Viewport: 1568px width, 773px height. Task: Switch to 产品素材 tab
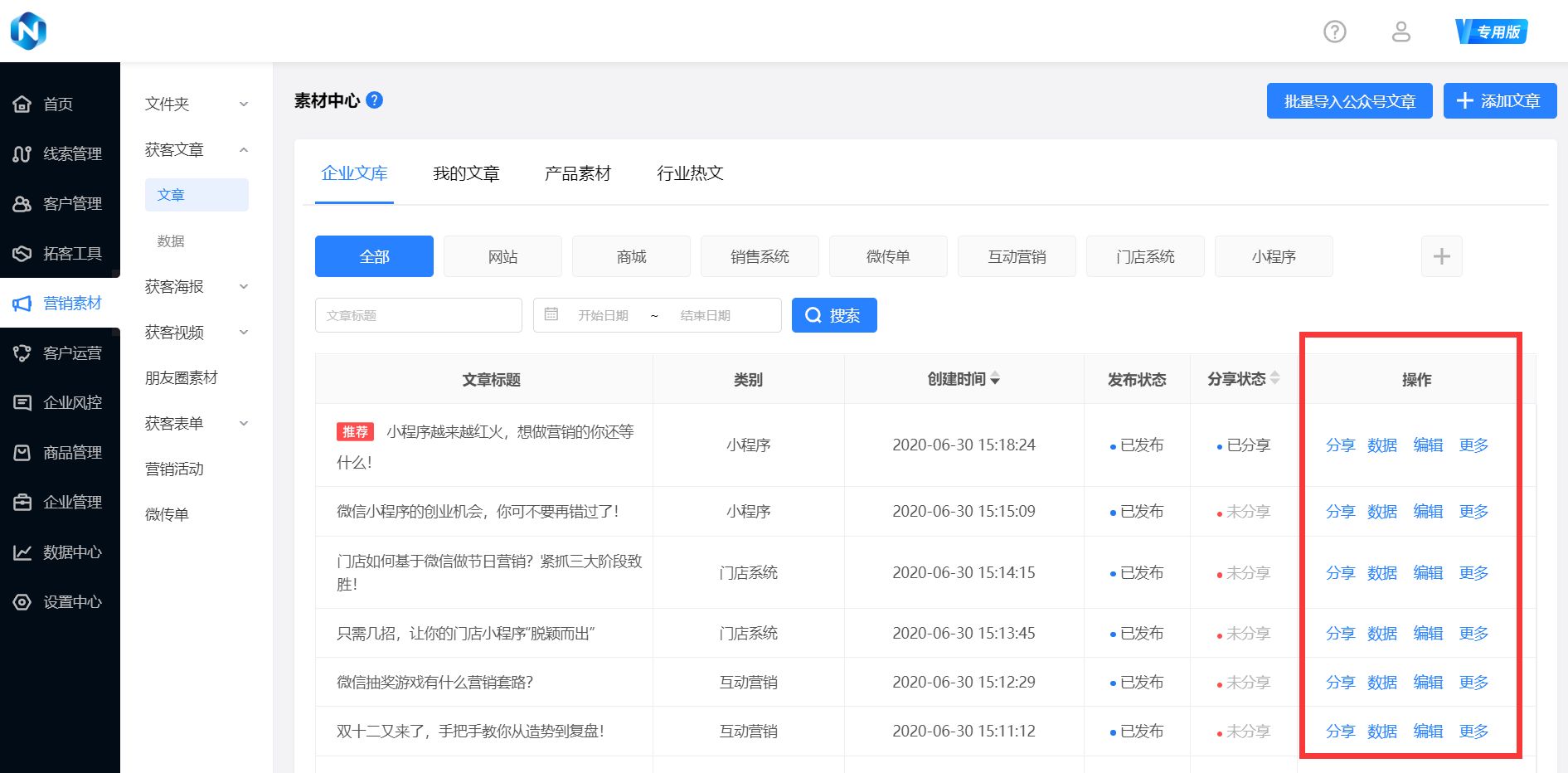(578, 173)
